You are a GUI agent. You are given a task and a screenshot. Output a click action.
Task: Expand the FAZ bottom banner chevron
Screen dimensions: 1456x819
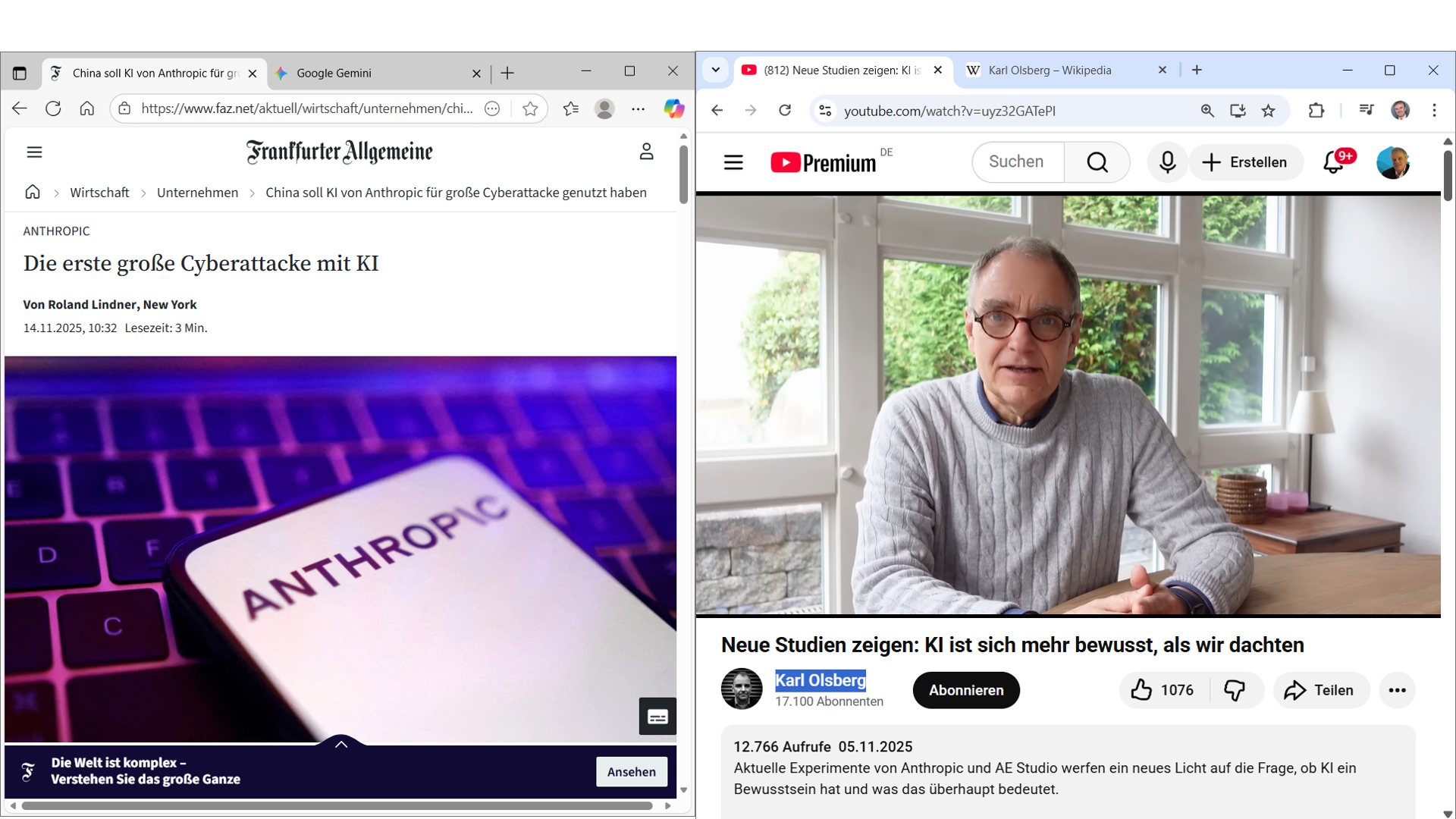(x=341, y=745)
